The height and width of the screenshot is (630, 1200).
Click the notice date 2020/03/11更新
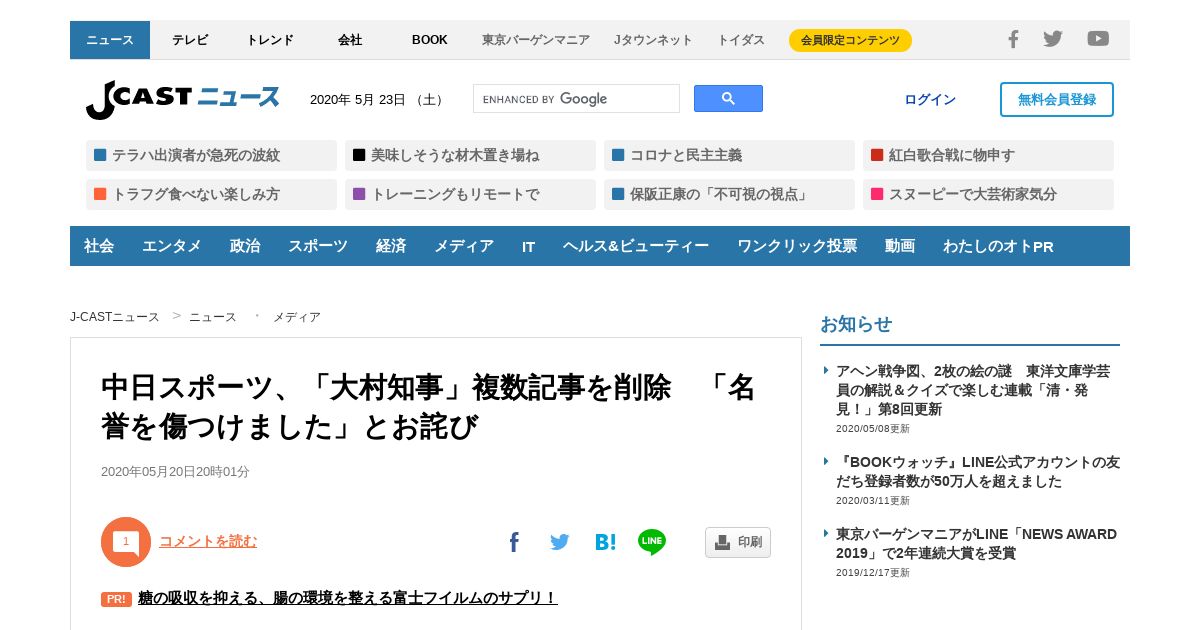(873, 501)
